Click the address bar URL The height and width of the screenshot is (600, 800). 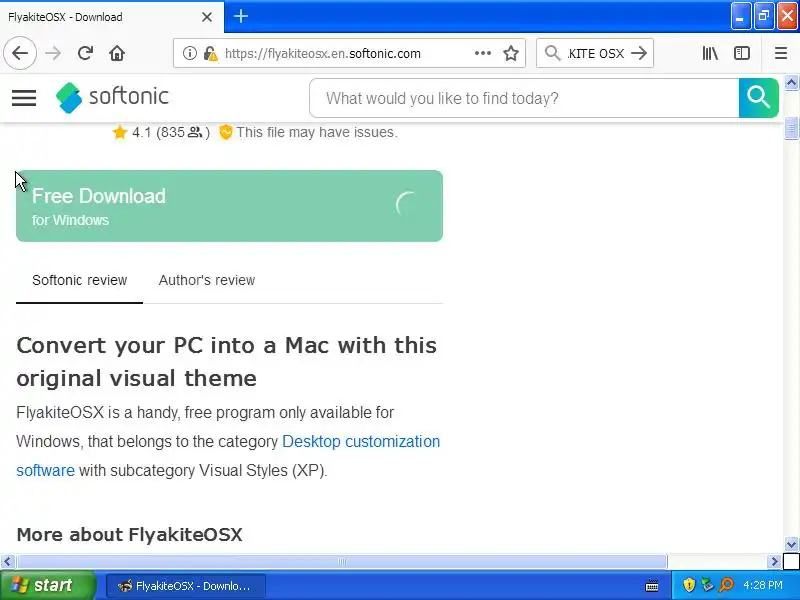(322, 54)
